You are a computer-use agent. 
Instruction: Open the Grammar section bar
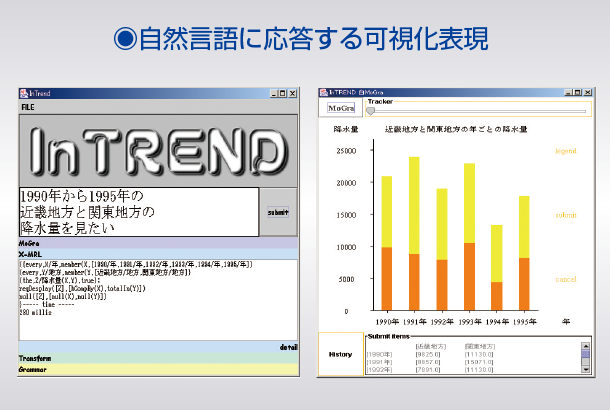point(157,369)
